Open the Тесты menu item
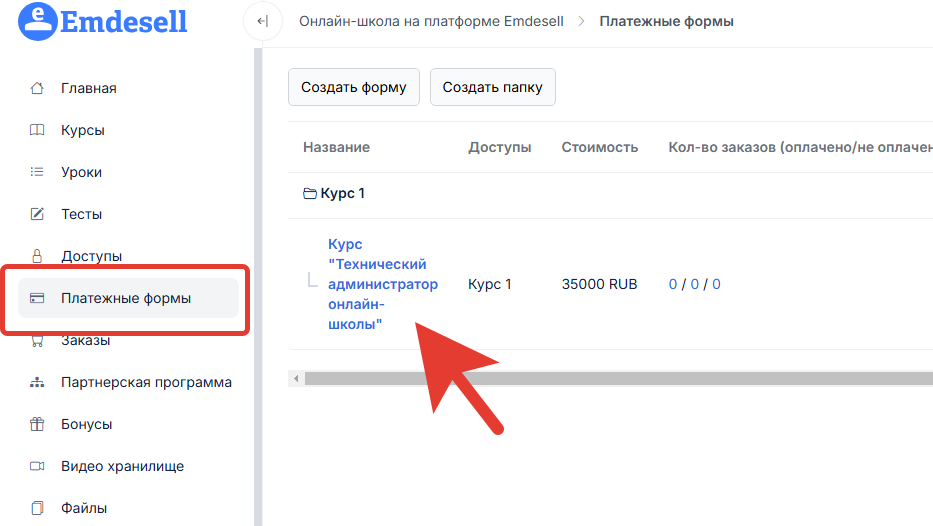This screenshot has width=933, height=526. point(82,214)
